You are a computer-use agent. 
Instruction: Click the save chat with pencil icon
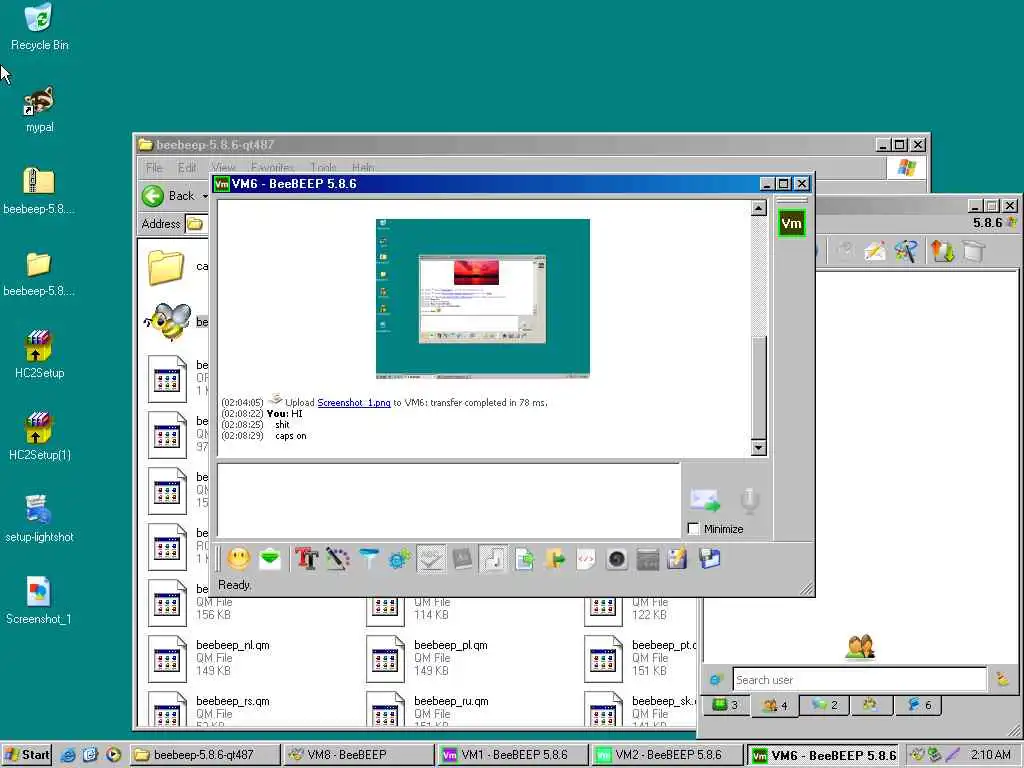pyautogui.click(x=677, y=559)
